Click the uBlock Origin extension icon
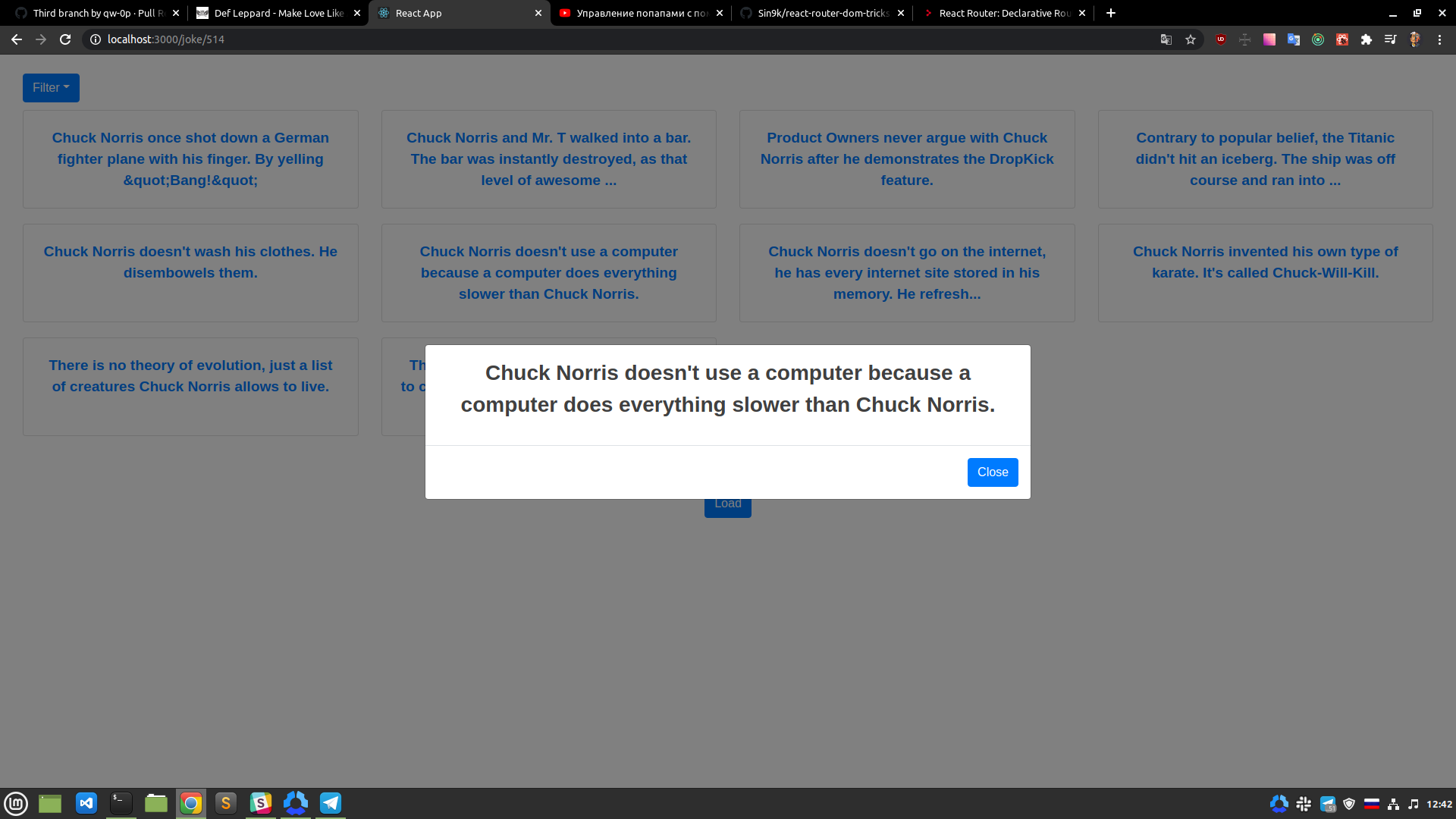 [x=1220, y=39]
